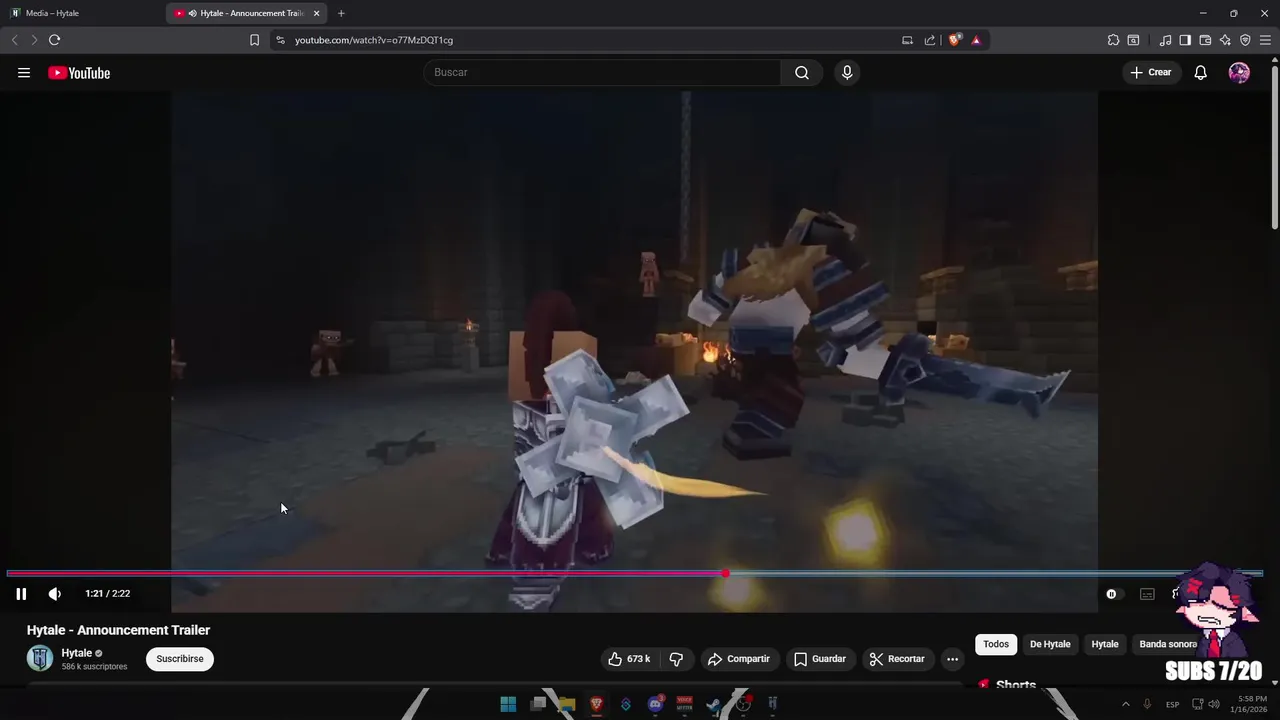
Task: Close the Hytale Announcement Trailer tab
Action: pyautogui.click(x=317, y=13)
